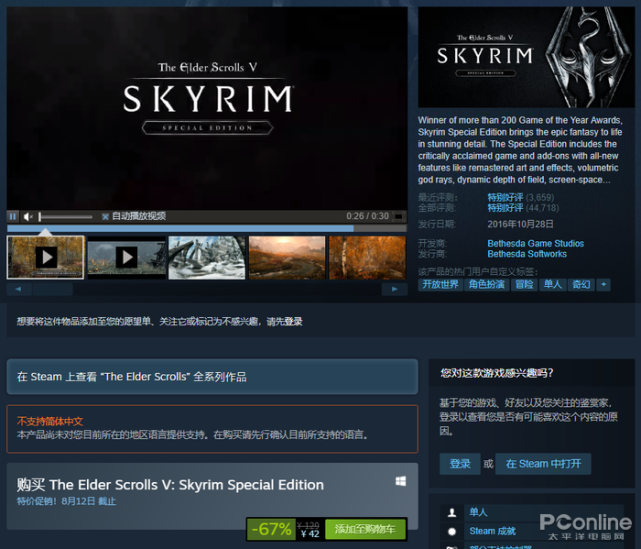Click the 您对这款游戏感兴趣吗? heading
641x549 pixels.
pyautogui.click(x=497, y=373)
